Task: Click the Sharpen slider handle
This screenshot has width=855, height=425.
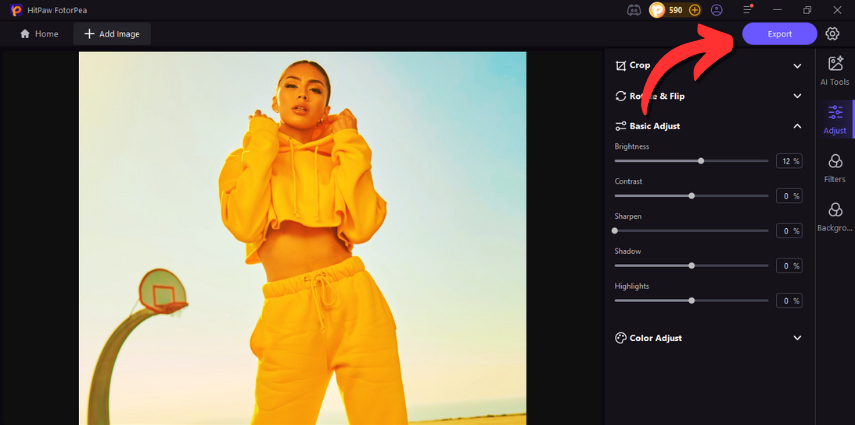Action: (615, 231)
